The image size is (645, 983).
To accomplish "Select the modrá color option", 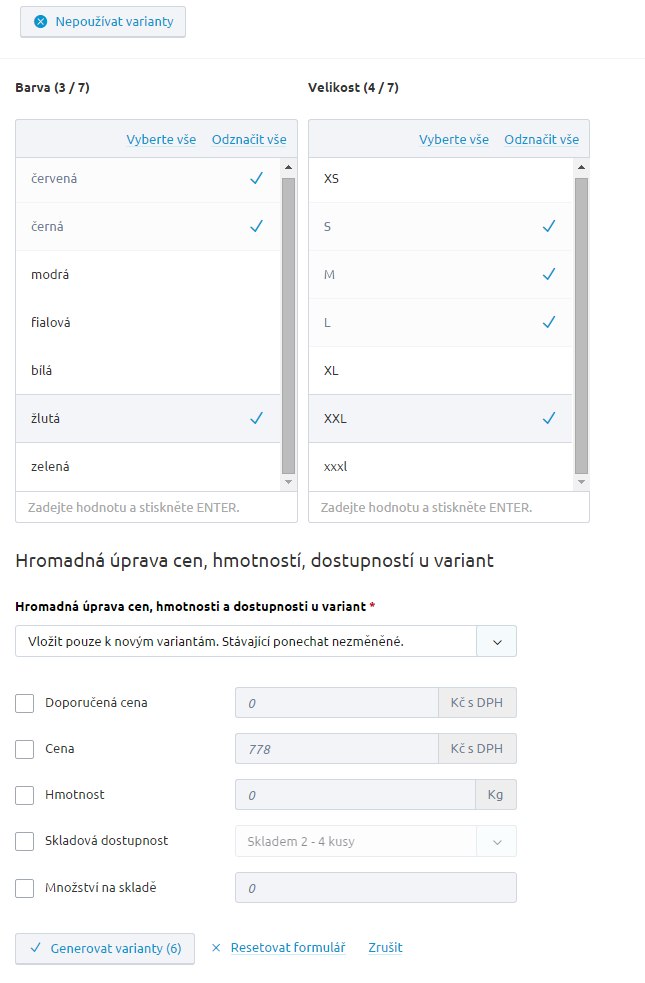I will point(148,275).
